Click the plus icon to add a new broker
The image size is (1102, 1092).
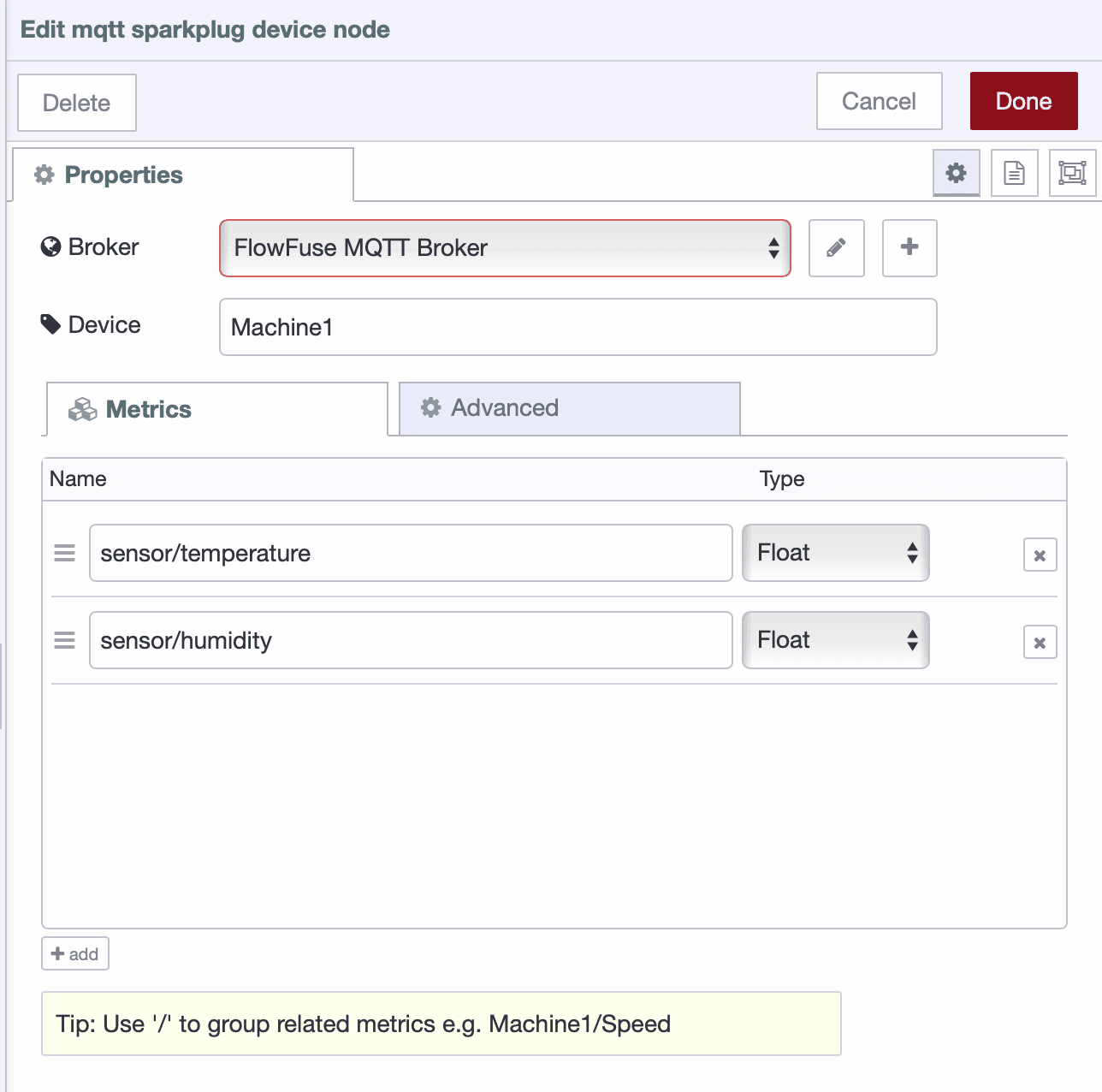(x=909, y=248)
